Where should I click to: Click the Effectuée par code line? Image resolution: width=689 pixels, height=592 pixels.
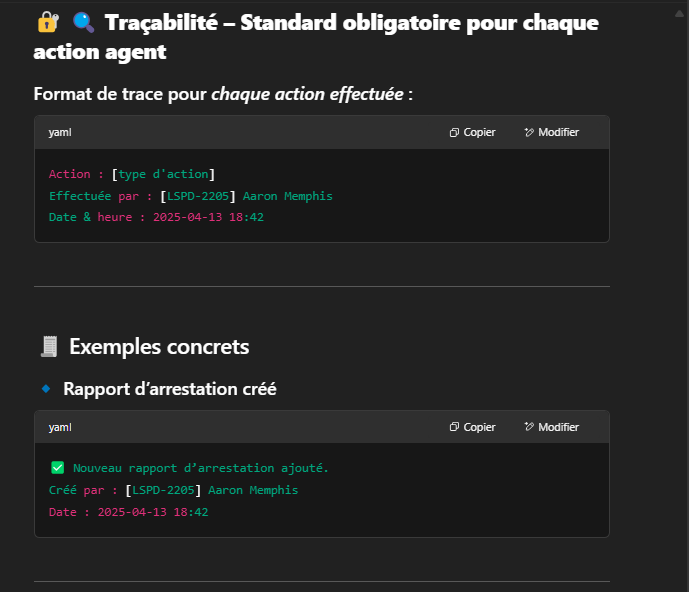coord(190,196)
